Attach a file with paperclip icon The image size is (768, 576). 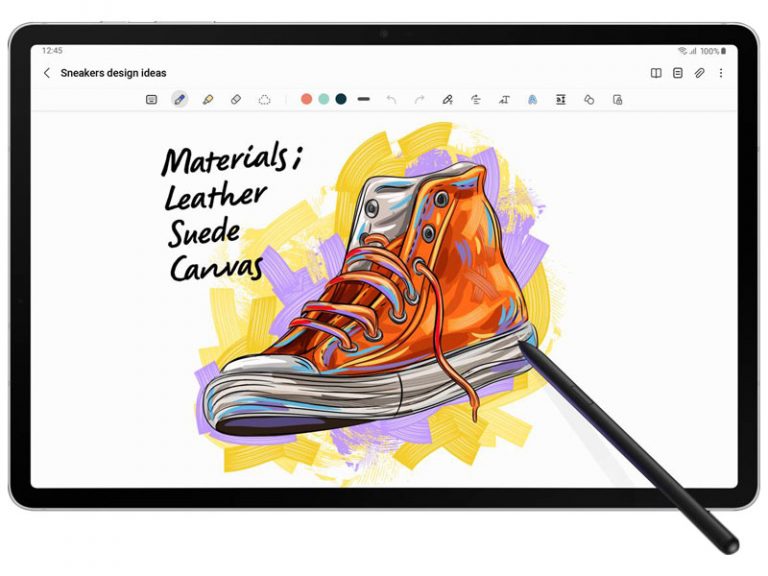tap(700, 73)
